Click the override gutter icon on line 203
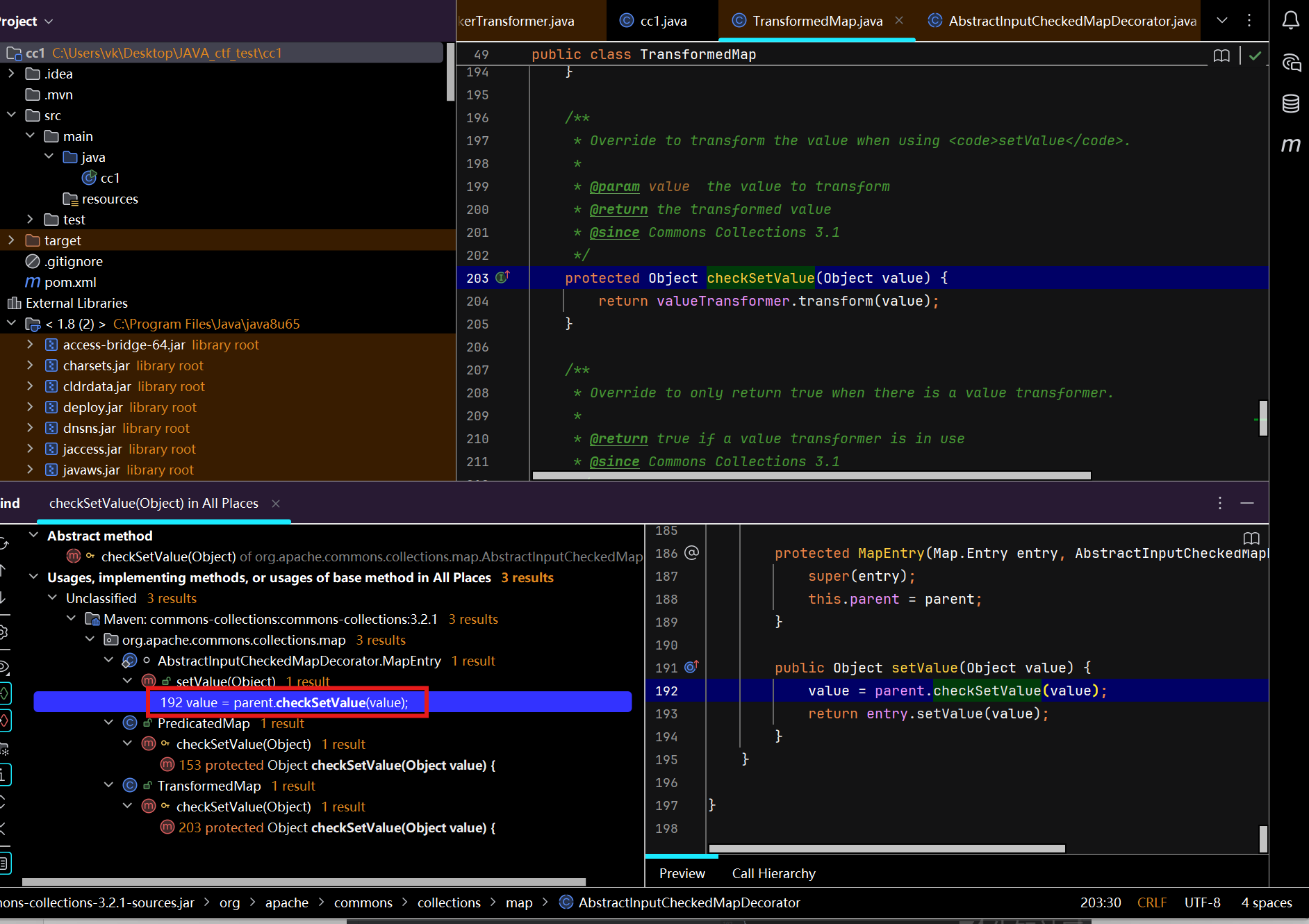This screenshot has width=1309, height=924. pyautogui.click(x=503, y=277)
